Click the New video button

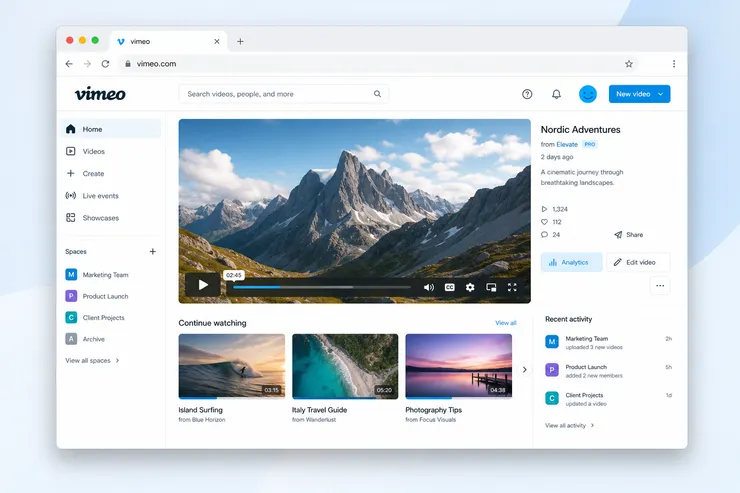coord(639,94)
